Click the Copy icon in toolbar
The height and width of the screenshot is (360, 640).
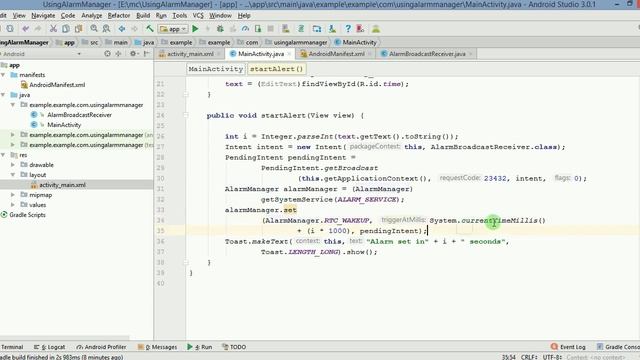(66, 29)
